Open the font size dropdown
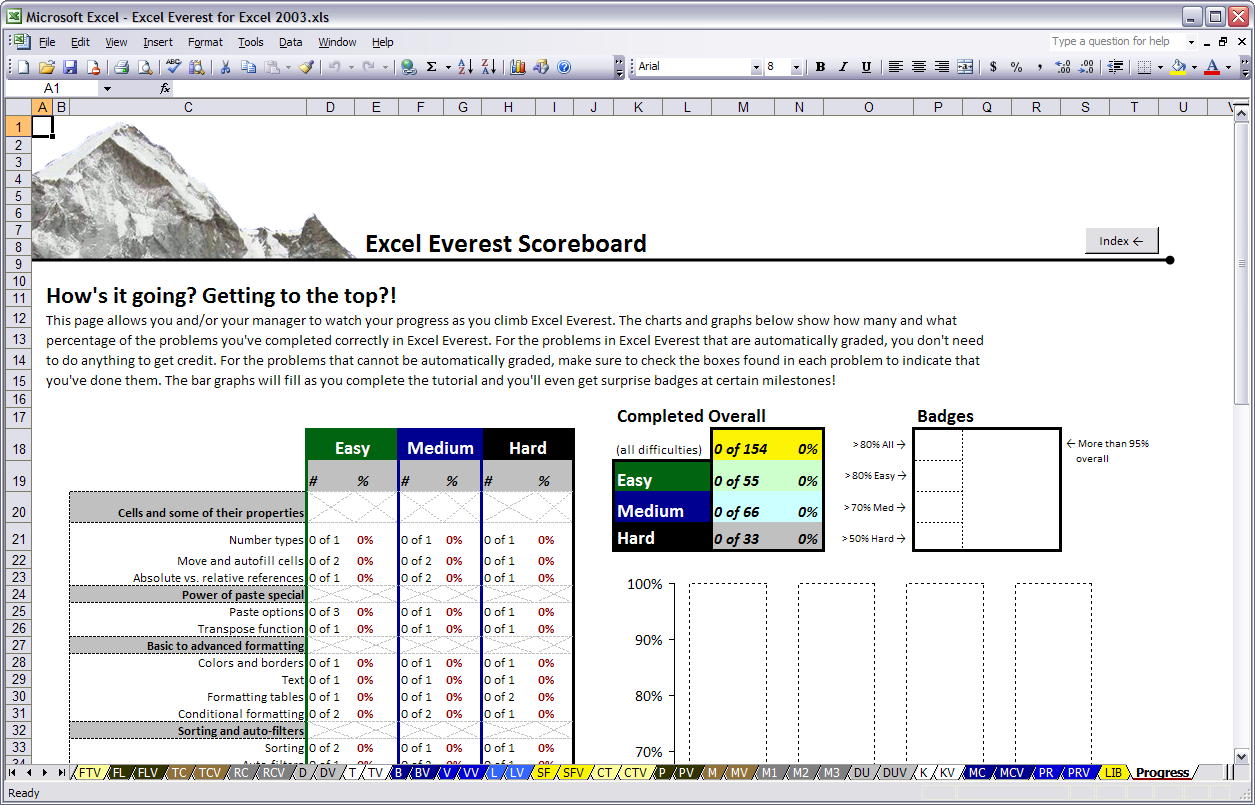 [x=797, y=67]
